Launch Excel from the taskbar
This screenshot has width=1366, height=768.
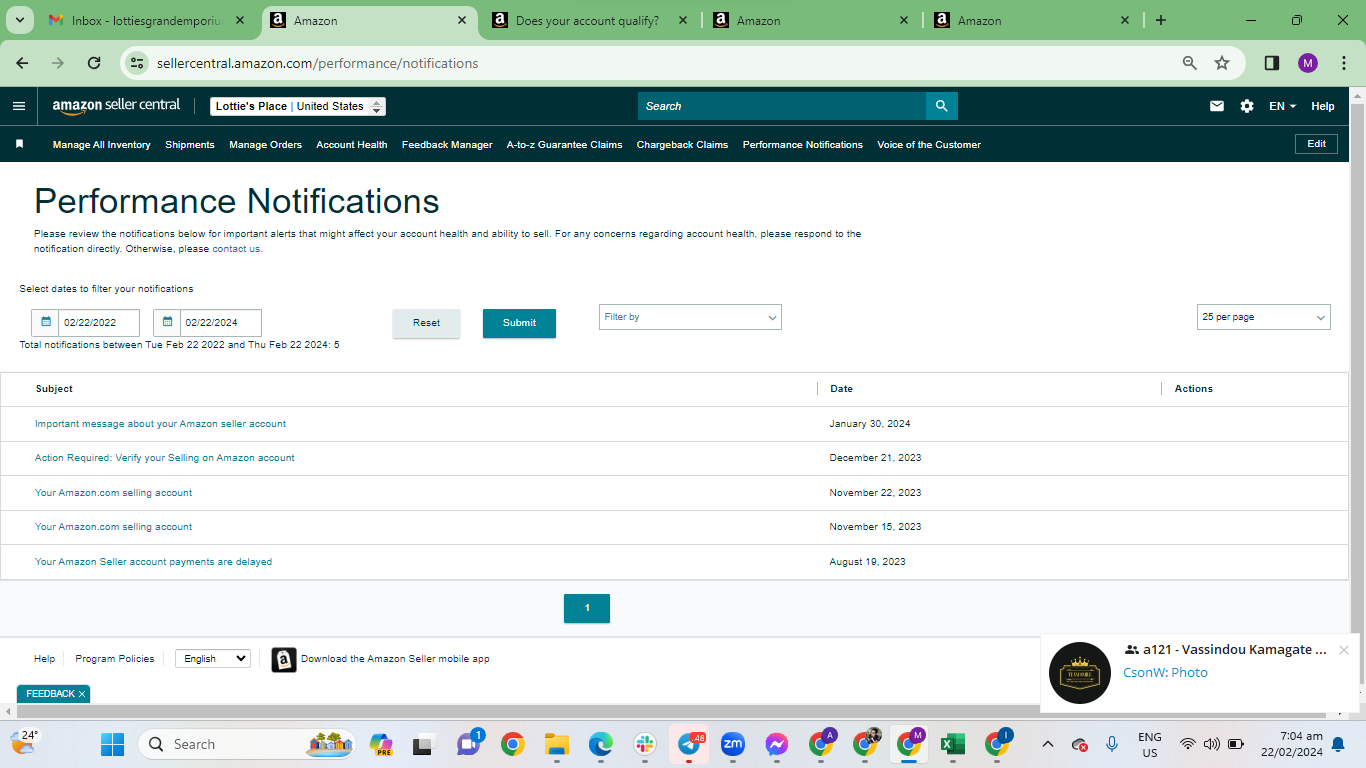click(x=951, y=744)
